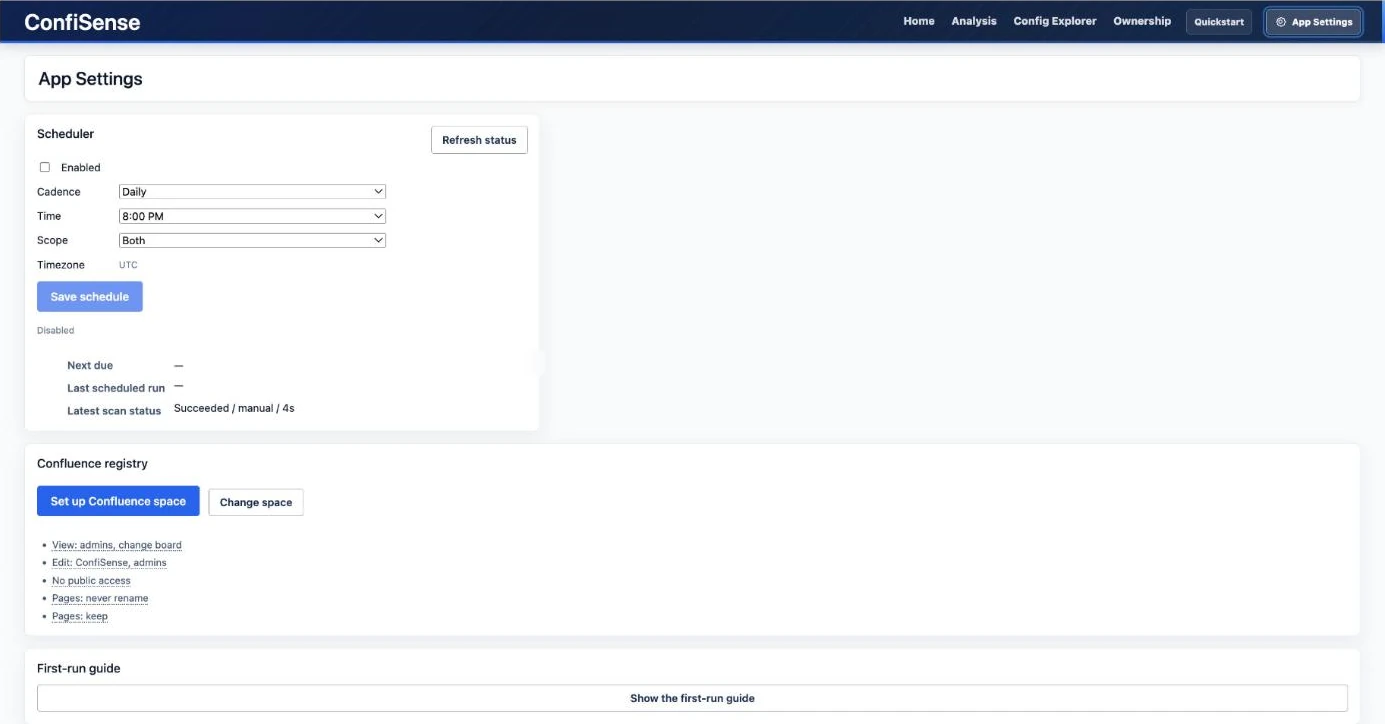Click the gear icon in App Settings button
This screenshot has width=1385, height=724.
click(x=1281, y=22)
